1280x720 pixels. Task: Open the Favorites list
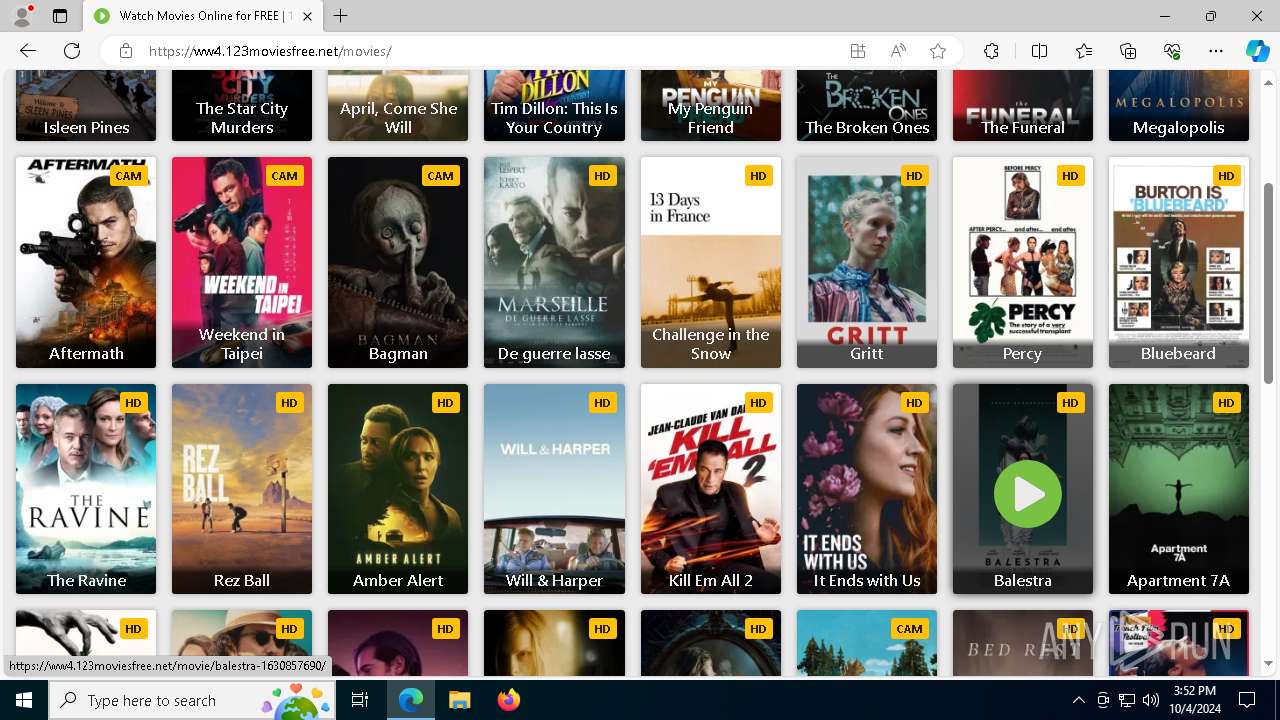pos(1084,51)
